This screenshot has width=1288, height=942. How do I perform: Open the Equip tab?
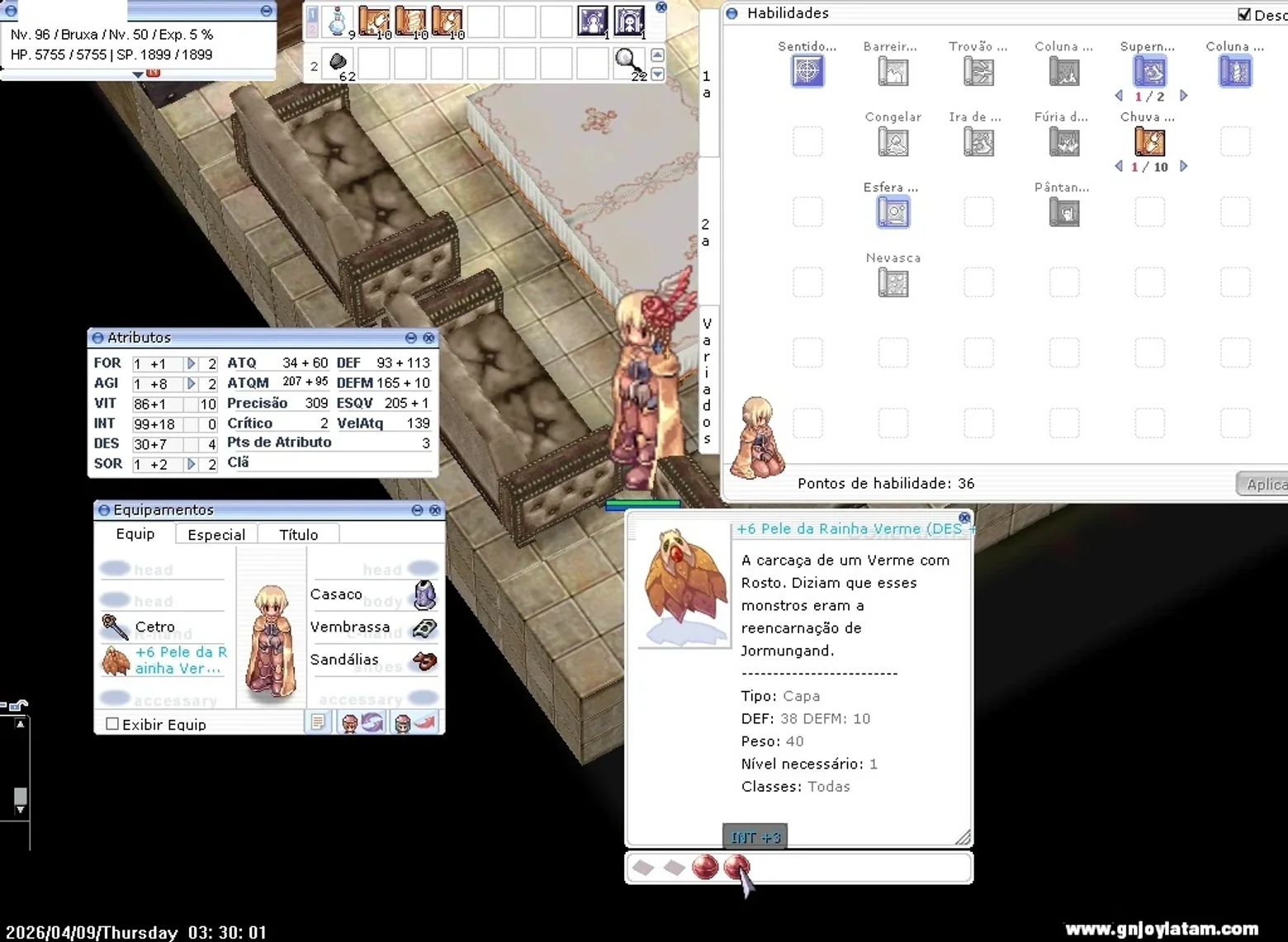pyautogui.click(x=135, y=534)
